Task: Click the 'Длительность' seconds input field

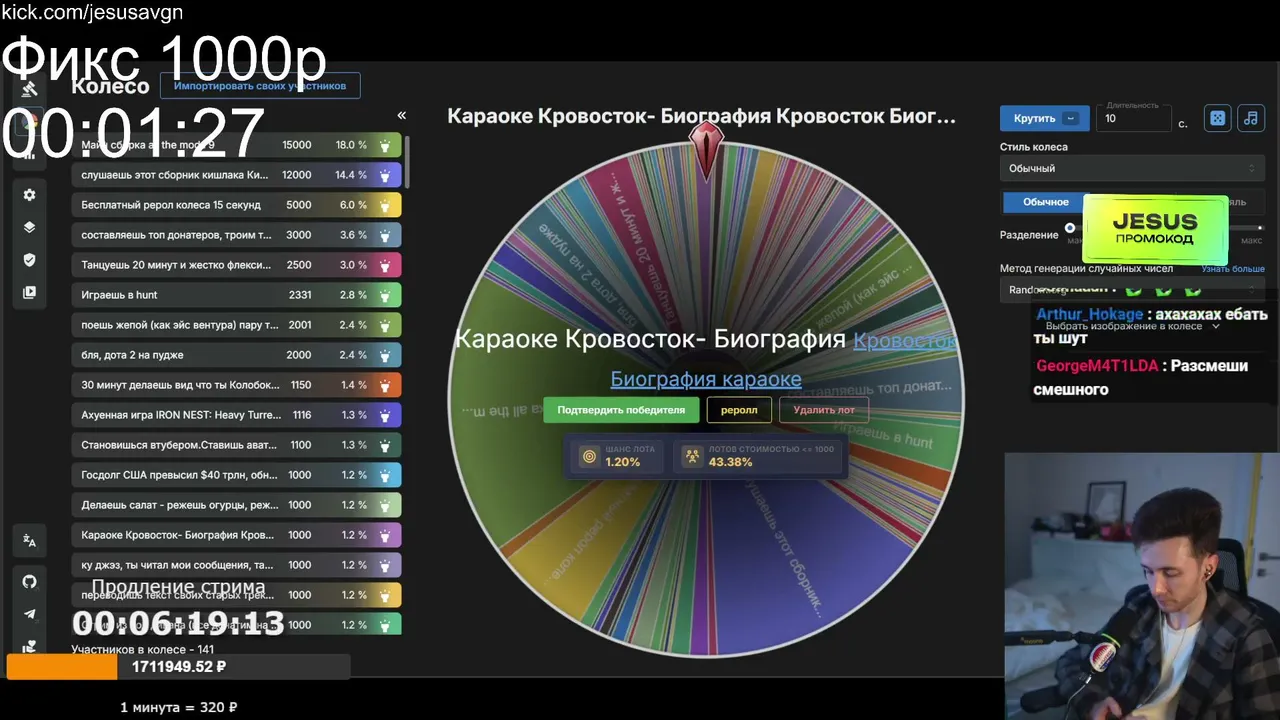Action: click(1134, 118)
